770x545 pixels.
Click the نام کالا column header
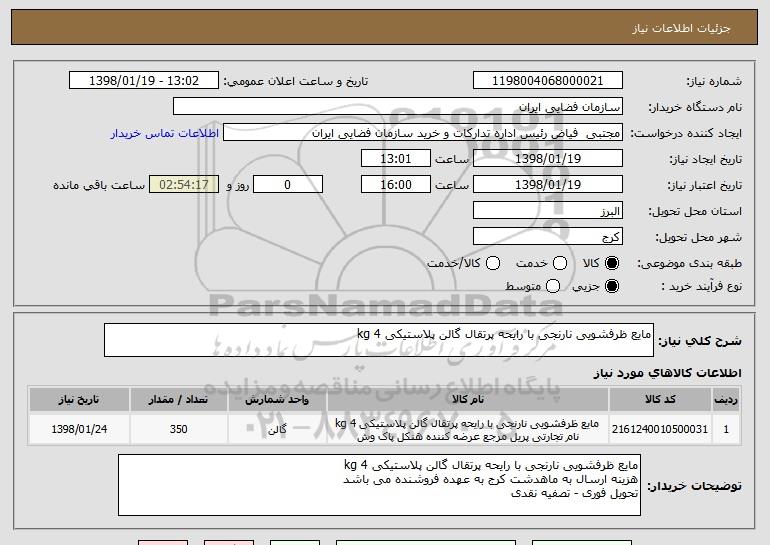click(x=468, y=400)
